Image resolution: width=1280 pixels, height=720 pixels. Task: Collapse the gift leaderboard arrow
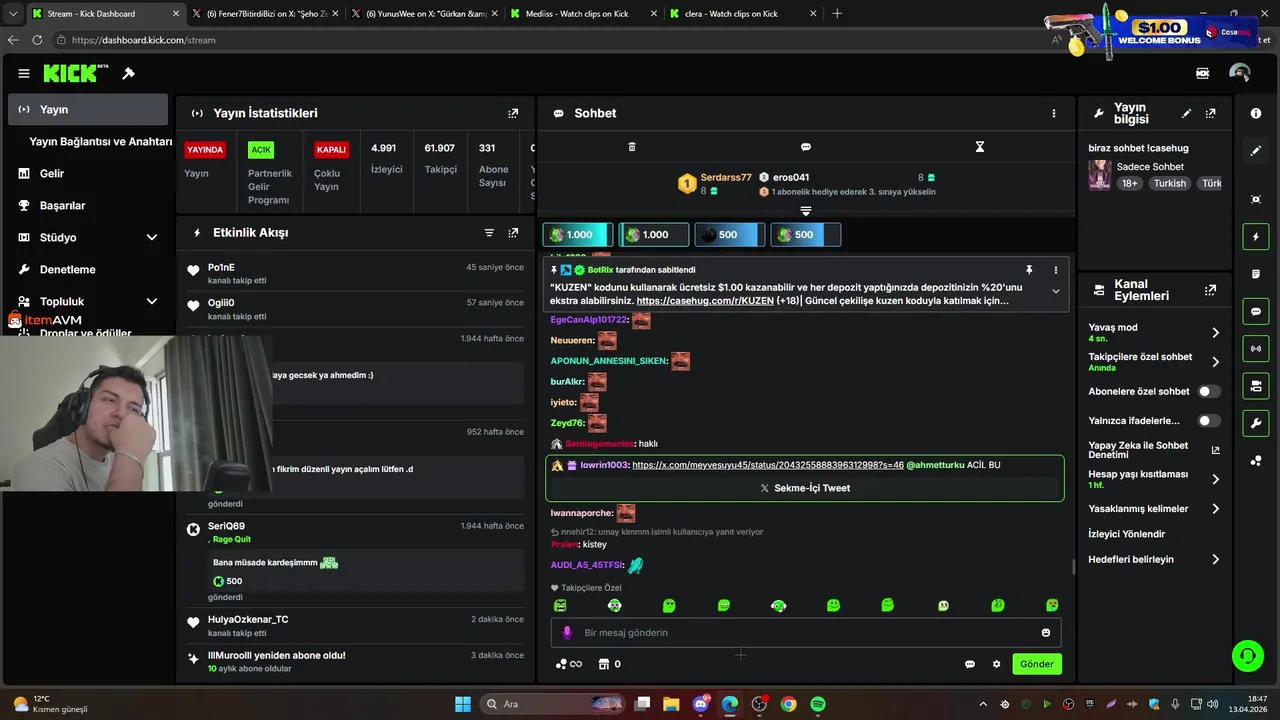point(806,211)
